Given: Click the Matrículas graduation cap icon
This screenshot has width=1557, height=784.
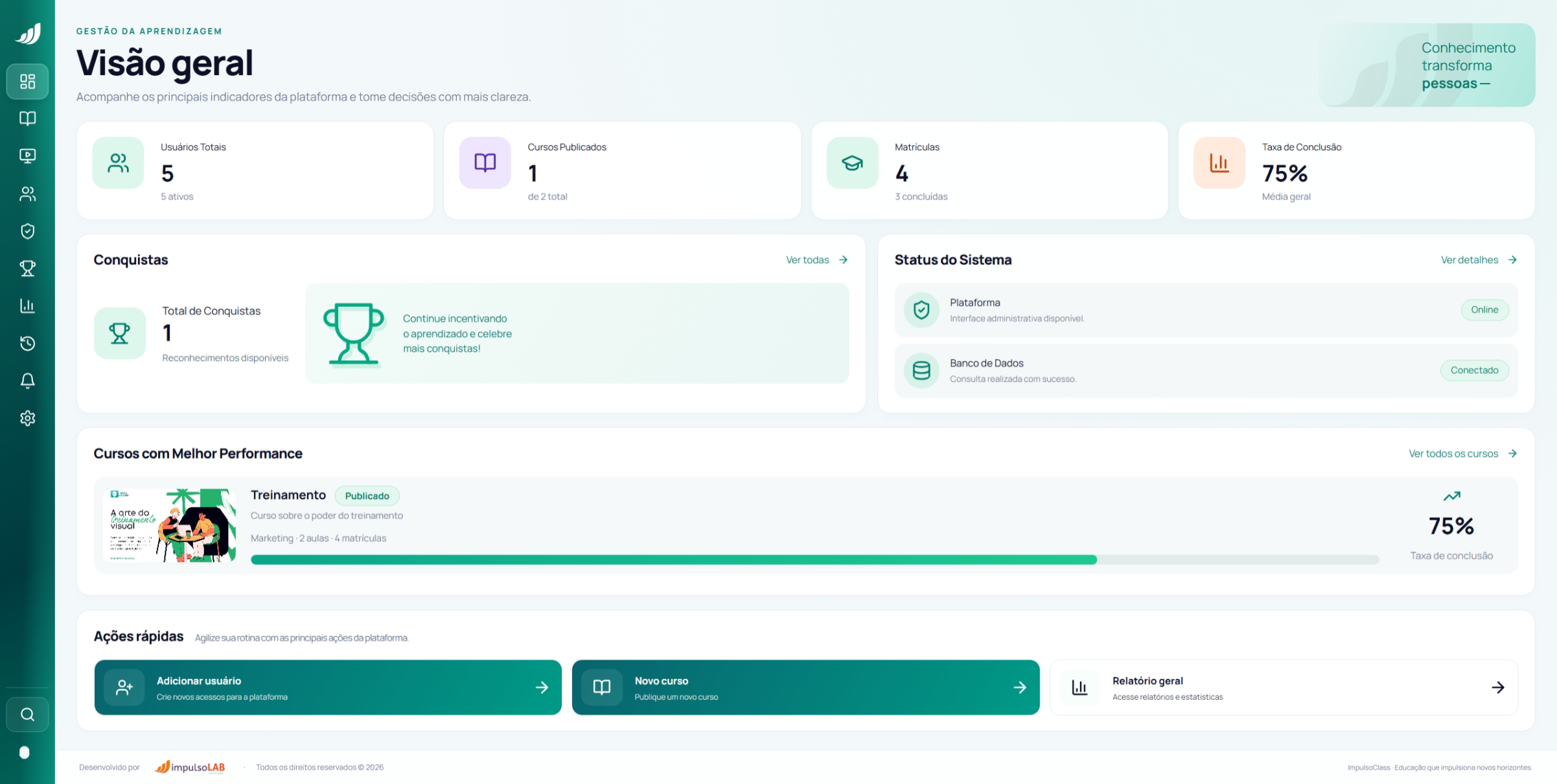Looking at the screenshot, I should pyautogui.click(x=852, y=163).
